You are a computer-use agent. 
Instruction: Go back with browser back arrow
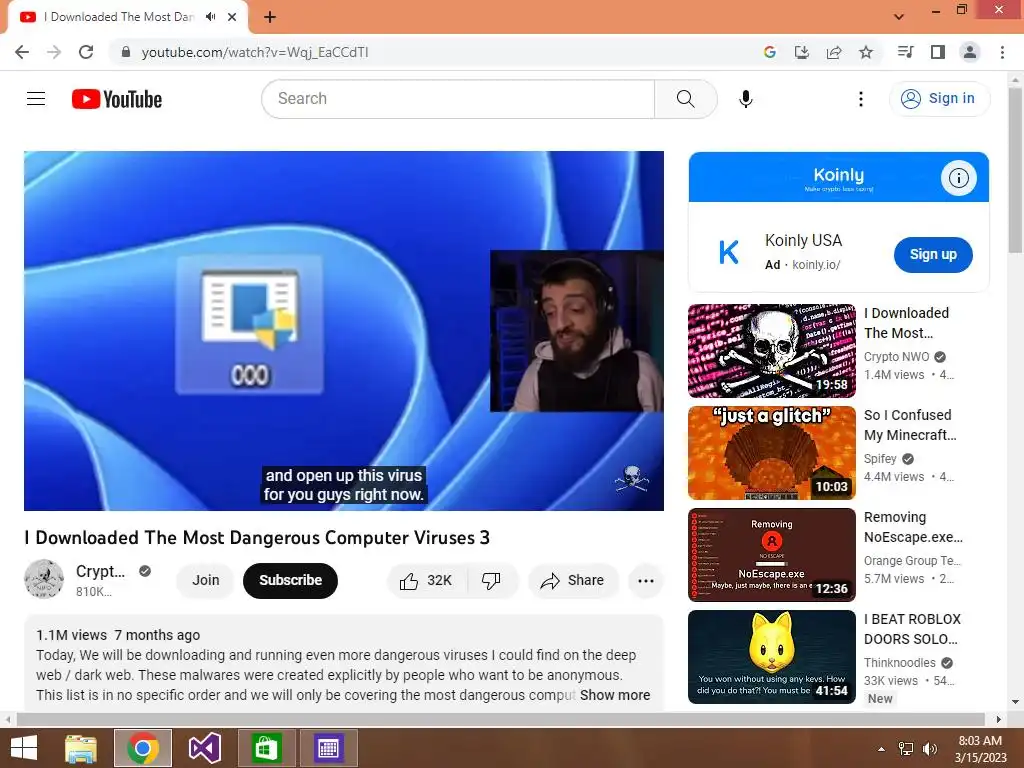coord(22,52)
